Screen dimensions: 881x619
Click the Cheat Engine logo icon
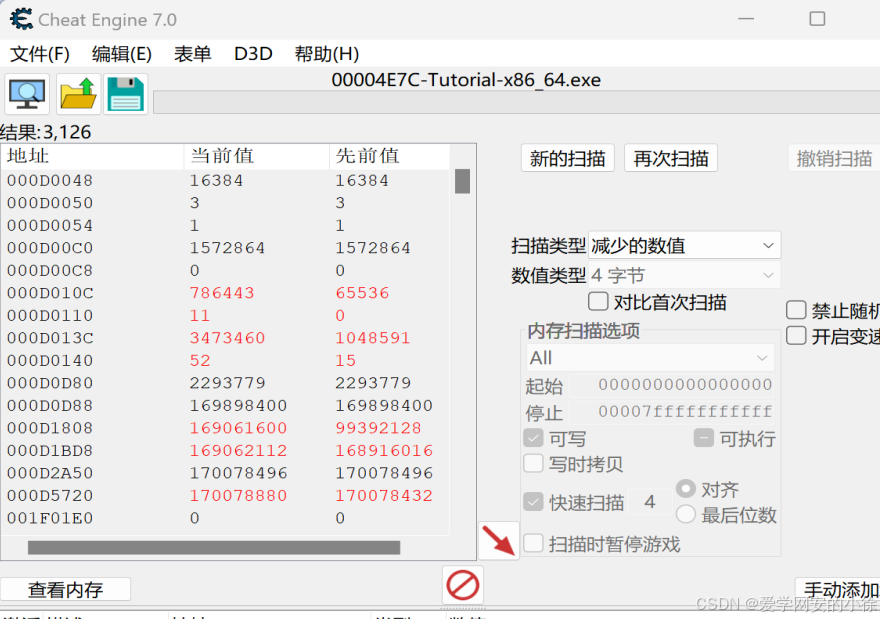[x=21, y=19]
